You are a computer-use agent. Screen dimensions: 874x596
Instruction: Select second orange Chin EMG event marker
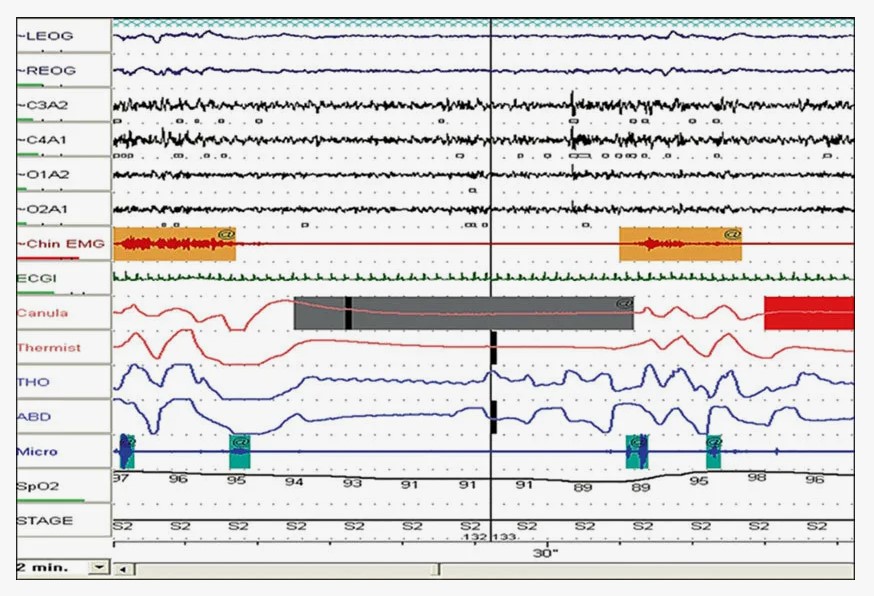click(680, 244)
